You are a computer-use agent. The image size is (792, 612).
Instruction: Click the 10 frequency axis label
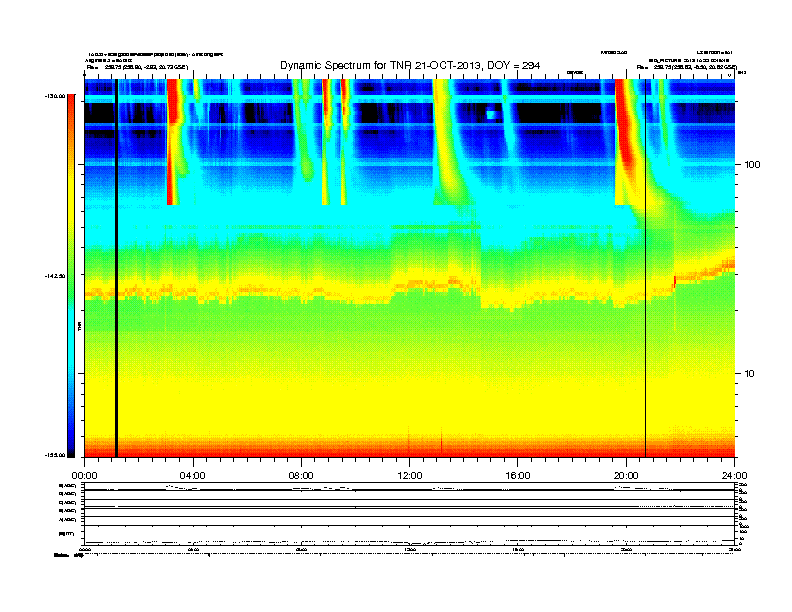(750, 374)
